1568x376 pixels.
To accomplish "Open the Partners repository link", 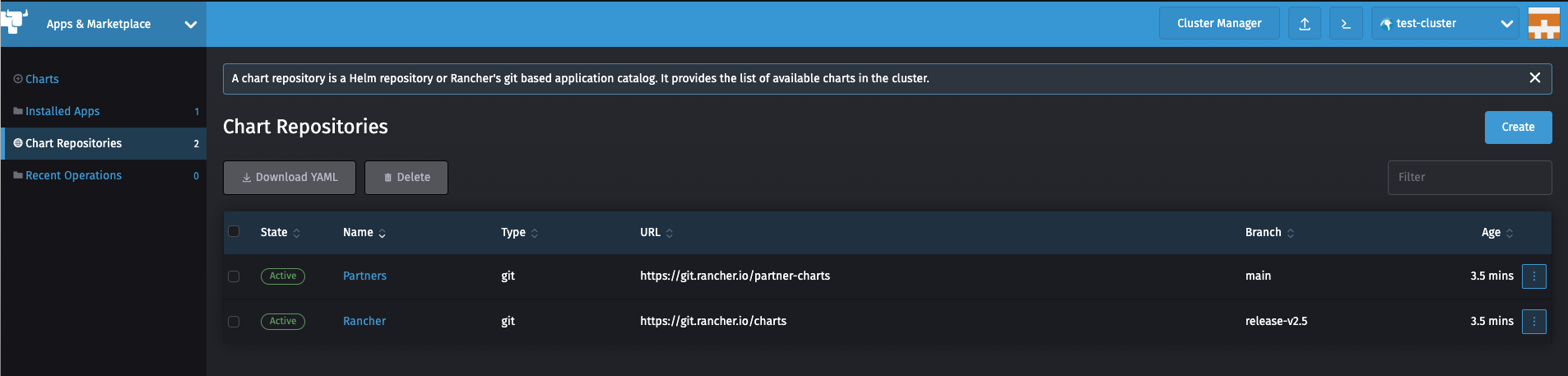I will click(x=364, y=276).
